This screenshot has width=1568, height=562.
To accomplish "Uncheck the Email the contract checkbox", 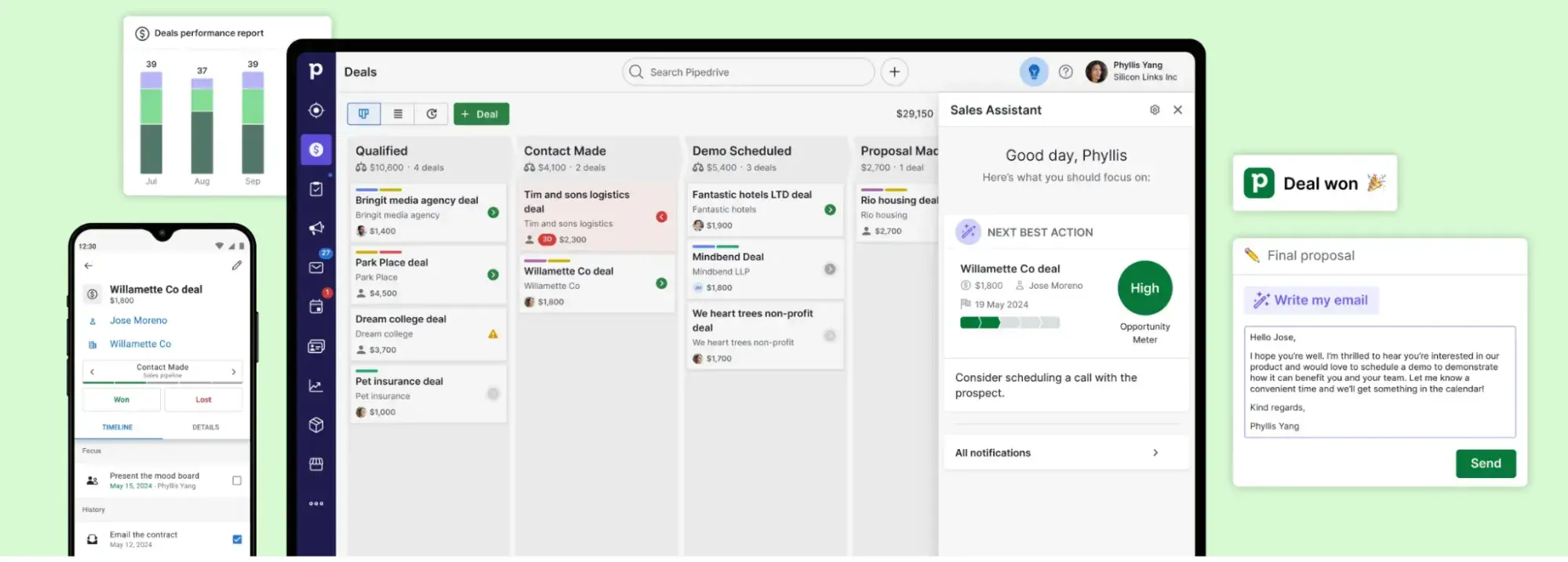I will point(237,539).
